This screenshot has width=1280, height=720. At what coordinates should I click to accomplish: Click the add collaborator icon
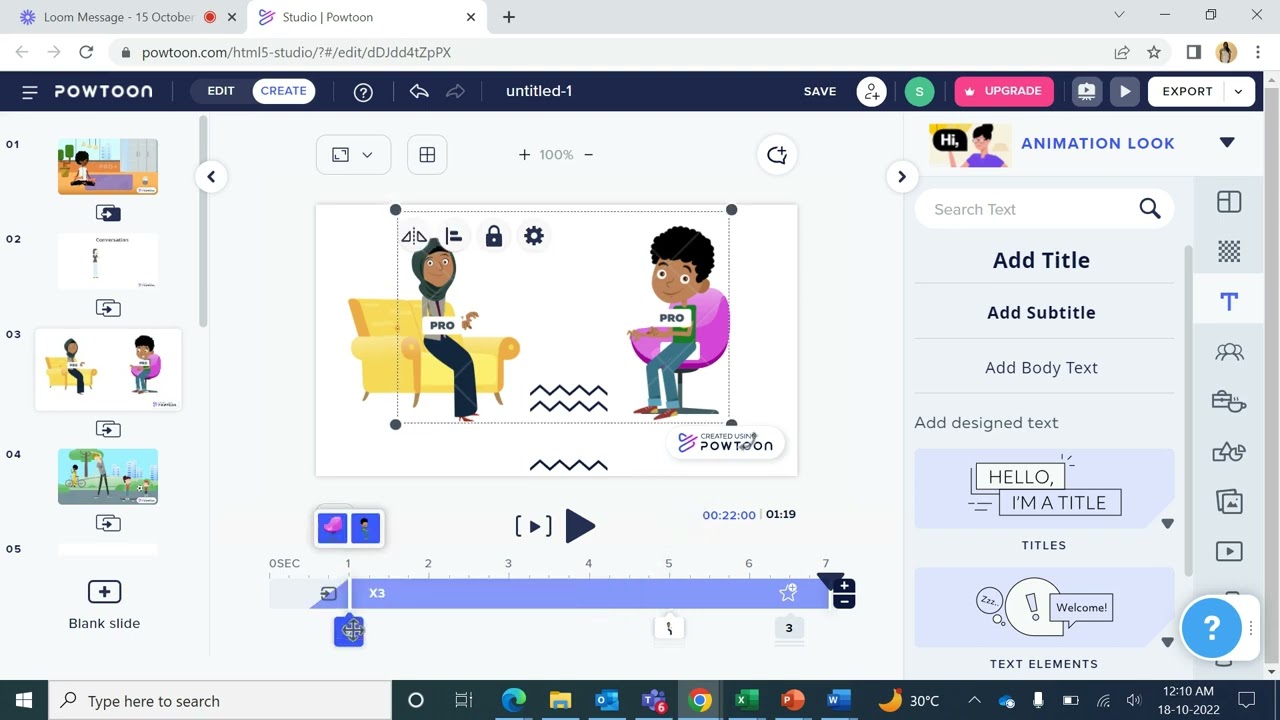(872, 91)
